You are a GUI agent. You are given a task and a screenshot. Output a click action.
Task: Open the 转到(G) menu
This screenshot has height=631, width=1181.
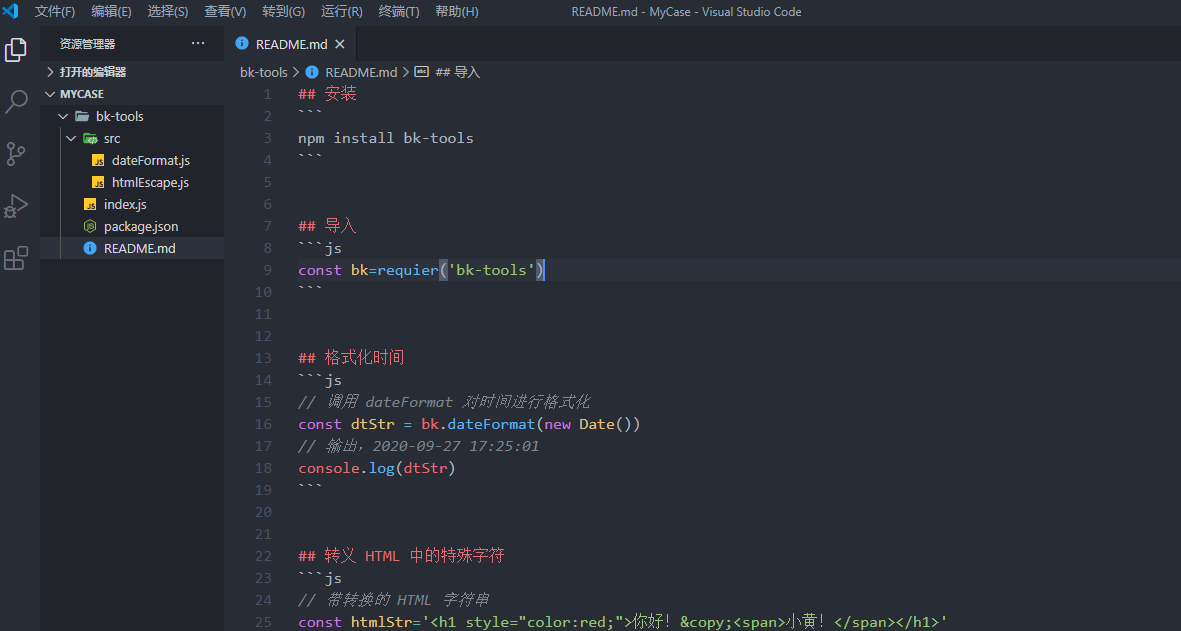click(284, 11)
